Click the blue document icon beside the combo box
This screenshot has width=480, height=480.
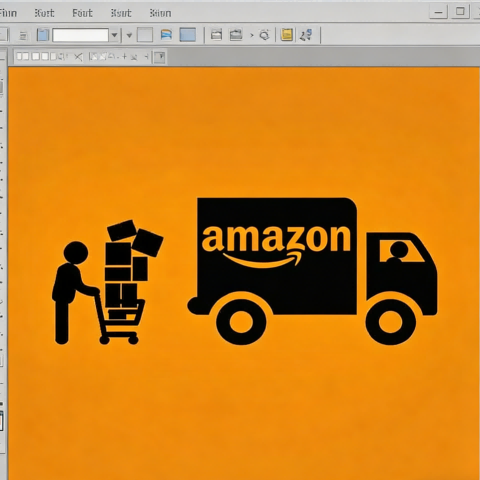[x=43, y=35]
